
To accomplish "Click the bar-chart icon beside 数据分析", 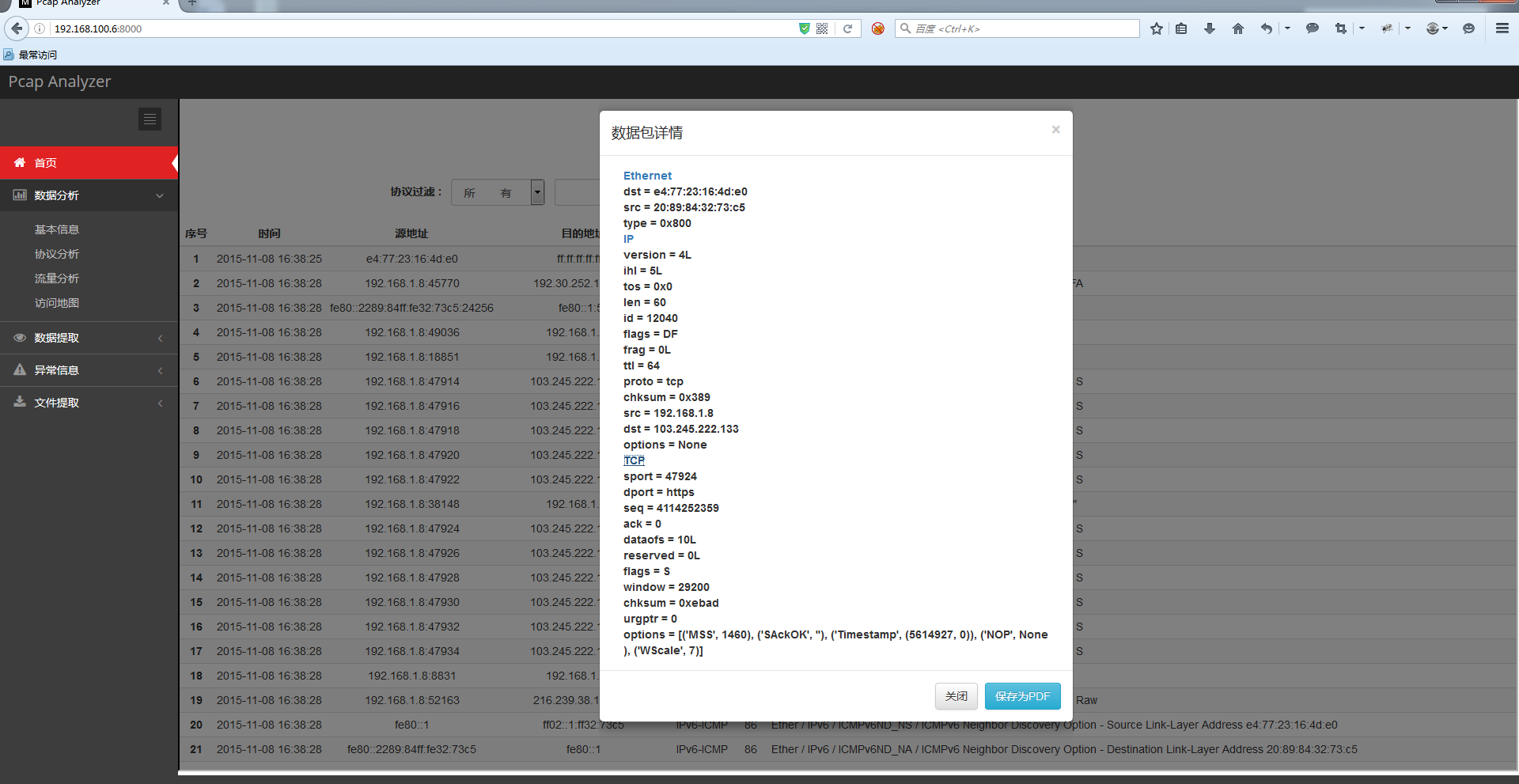I will pyautogui.click(x=19, y=195).
